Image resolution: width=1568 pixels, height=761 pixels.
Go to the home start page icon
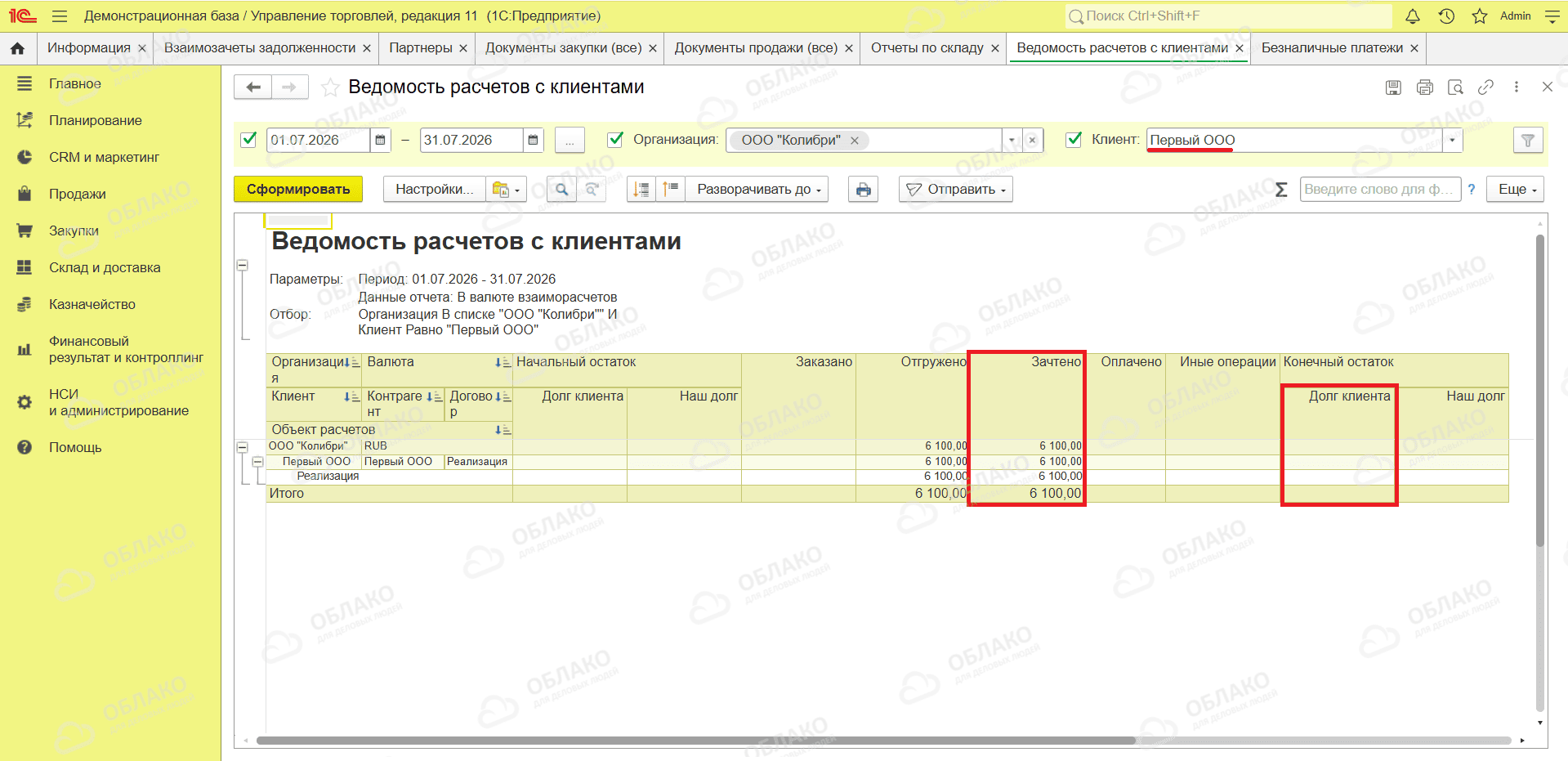click(17, 48)
